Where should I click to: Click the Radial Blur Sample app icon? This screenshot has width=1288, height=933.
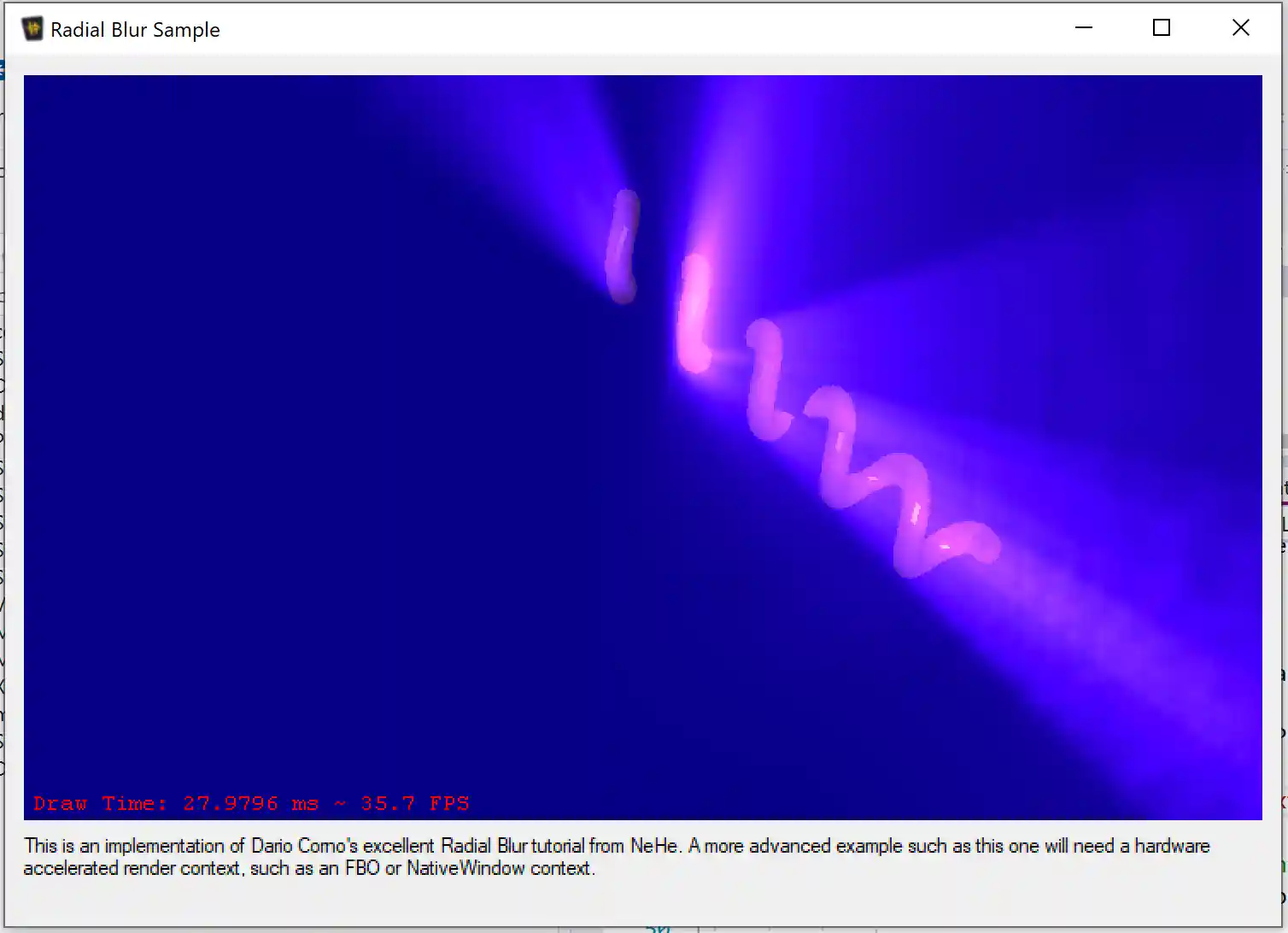coord(32,29)
